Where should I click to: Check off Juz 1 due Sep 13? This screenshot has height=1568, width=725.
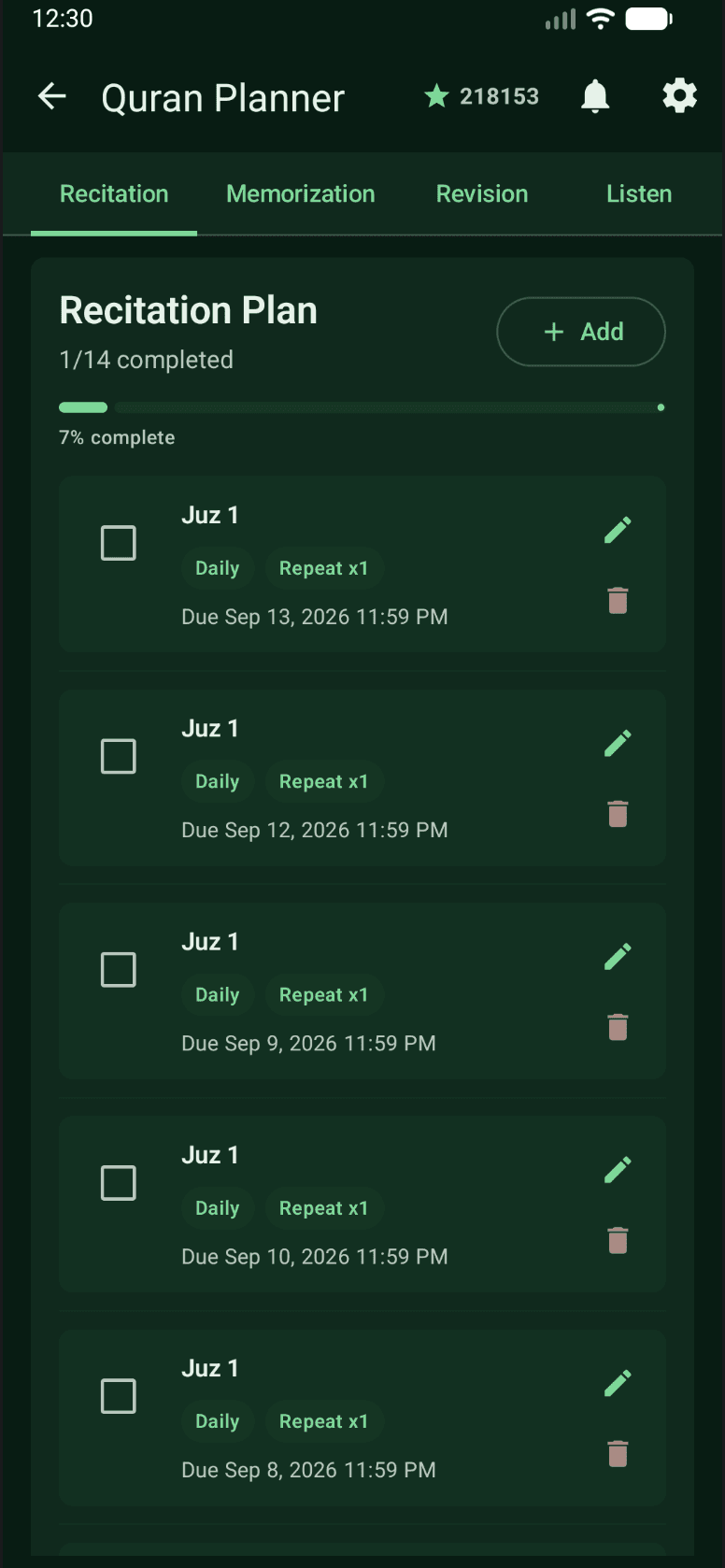[119, 543]
